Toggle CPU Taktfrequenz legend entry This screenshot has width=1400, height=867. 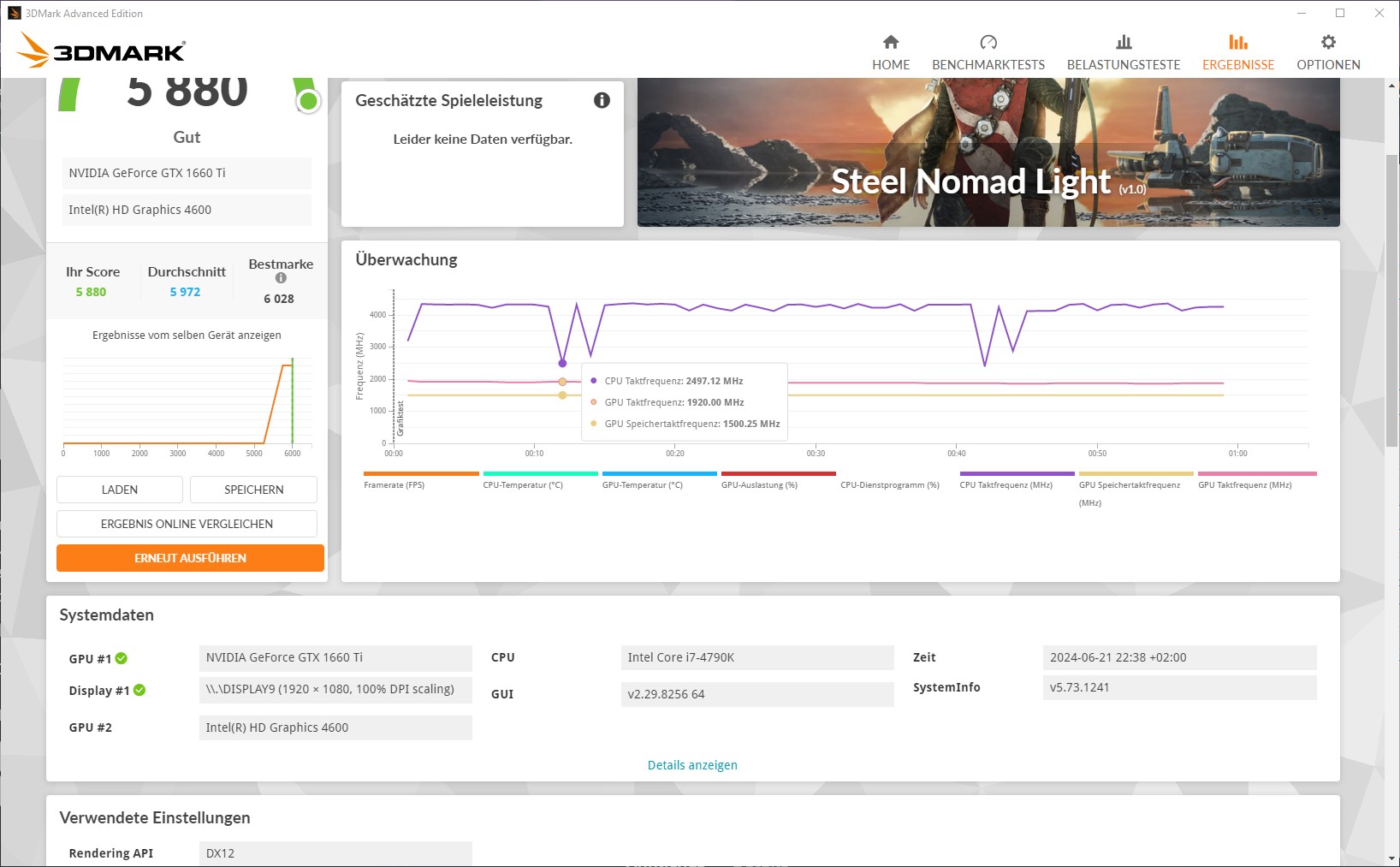tap(1017, 480)
